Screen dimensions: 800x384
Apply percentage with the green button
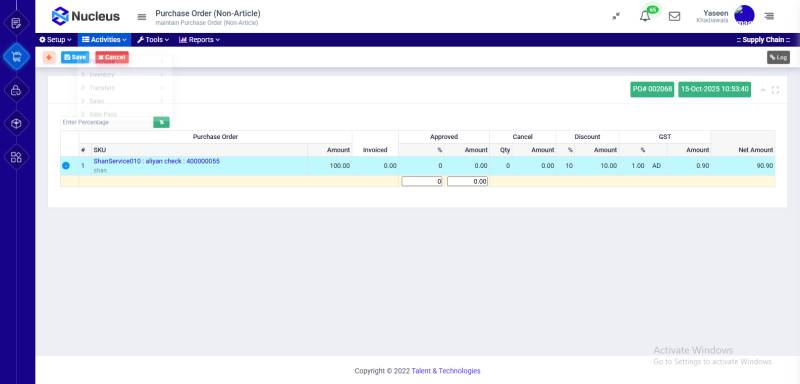click(x=161, y=122)
